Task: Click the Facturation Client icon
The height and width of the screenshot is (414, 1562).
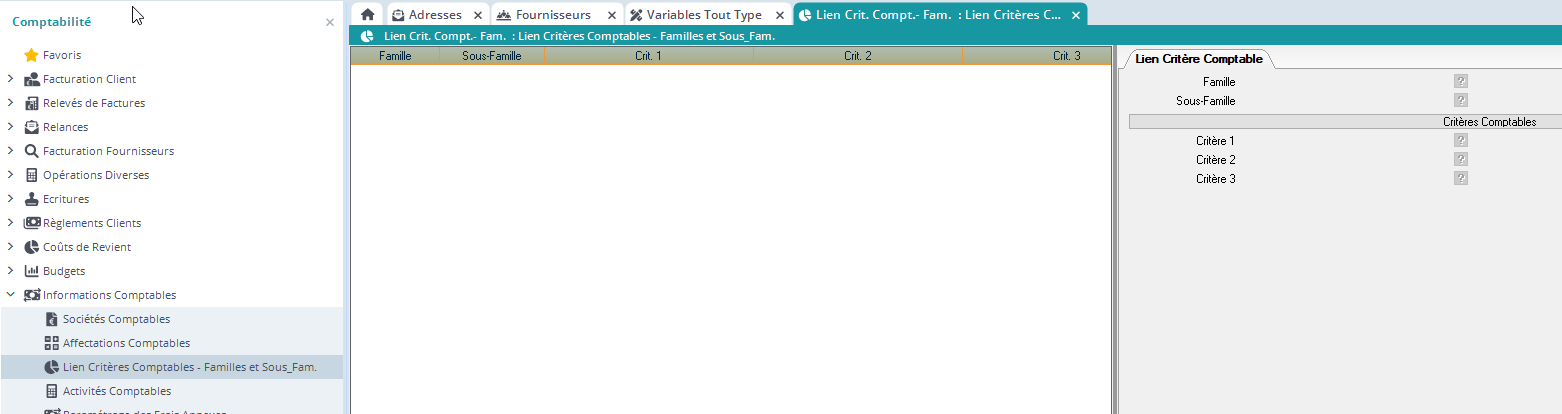Action: click(31, 79)
